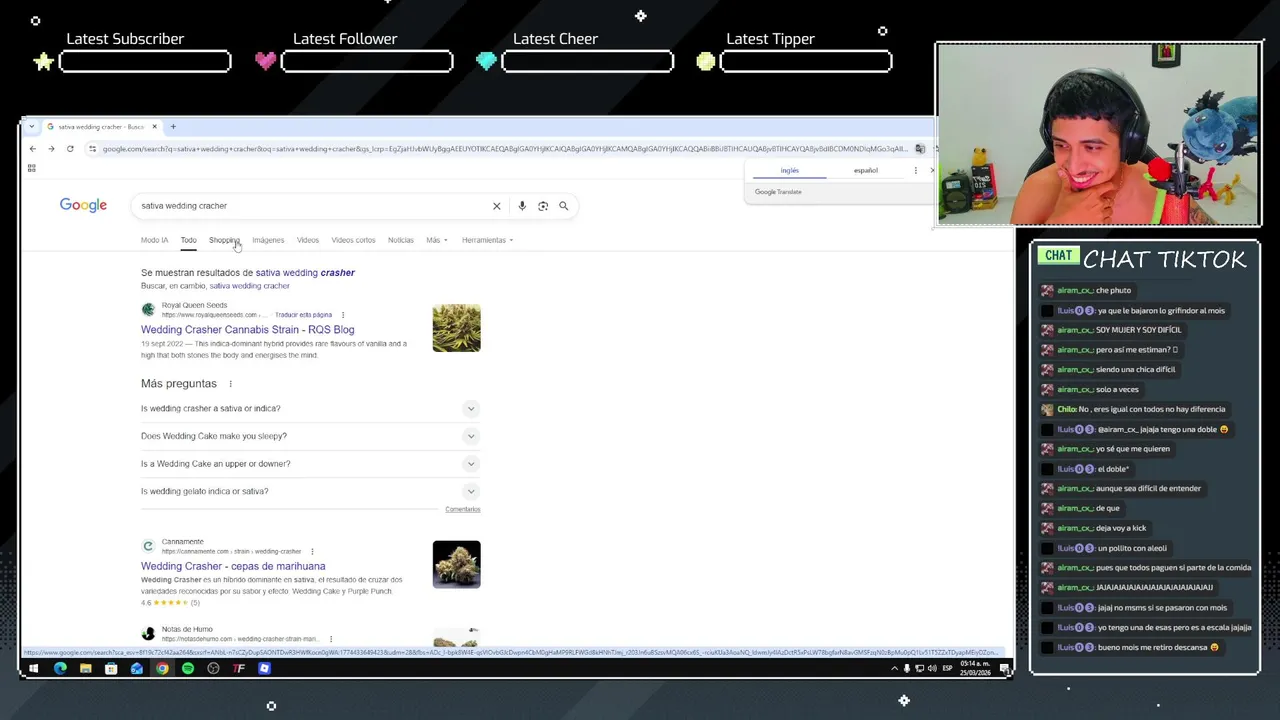1280x720 pixels.
Task: Reload the Google results page
Action: [x=70, y=149]
